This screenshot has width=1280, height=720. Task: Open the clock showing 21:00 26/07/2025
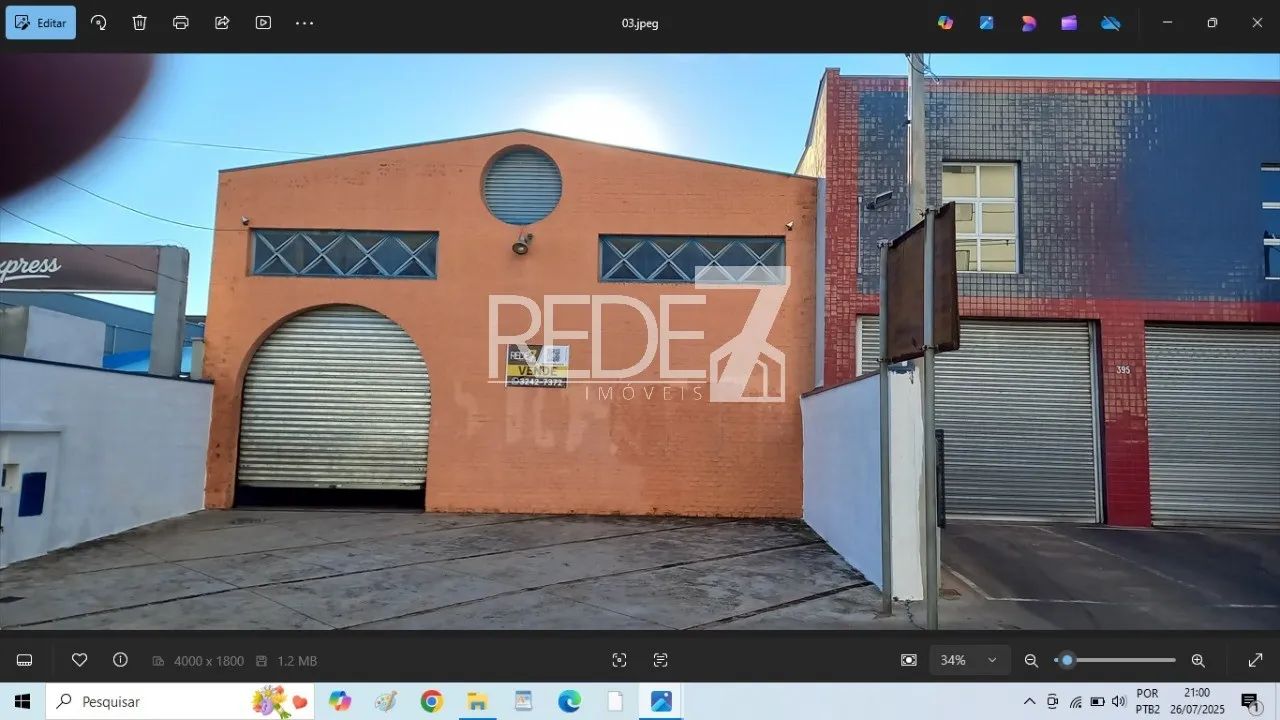pyautogui.click(x=1197, y=701)
